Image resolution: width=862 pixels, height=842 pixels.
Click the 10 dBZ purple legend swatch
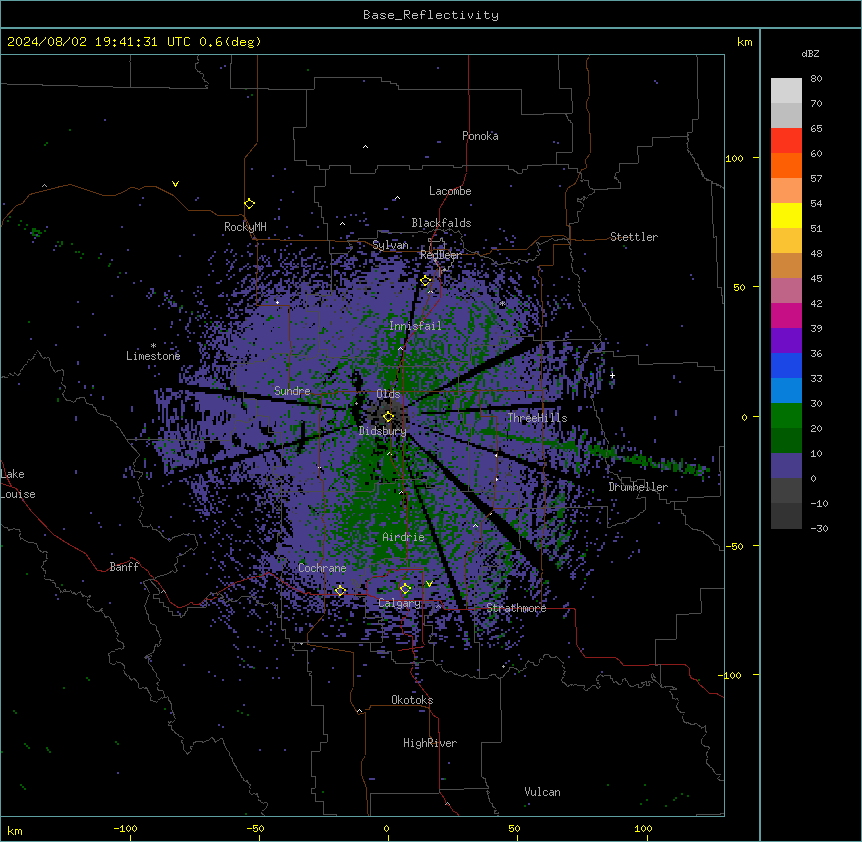[x=786, y=466]
